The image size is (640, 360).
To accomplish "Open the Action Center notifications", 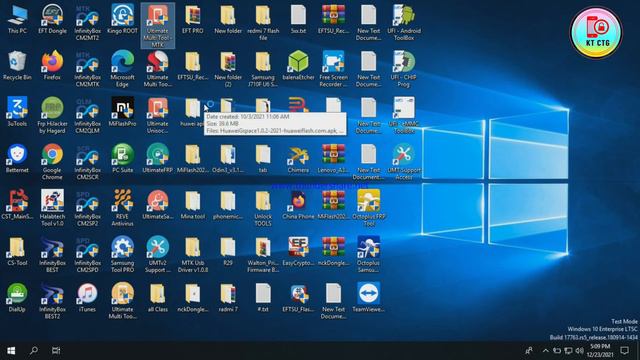I will [x=624, y=351].
